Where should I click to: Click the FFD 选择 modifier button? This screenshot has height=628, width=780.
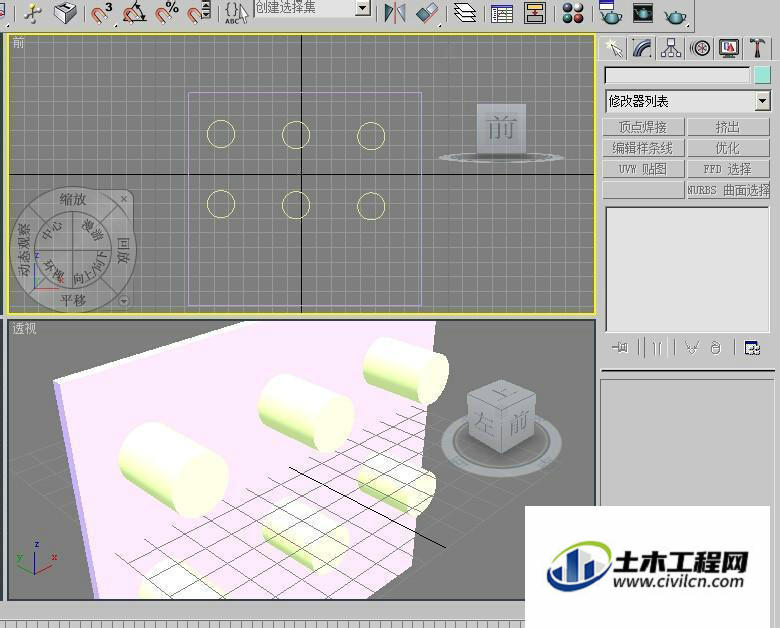tap(728, 169)
